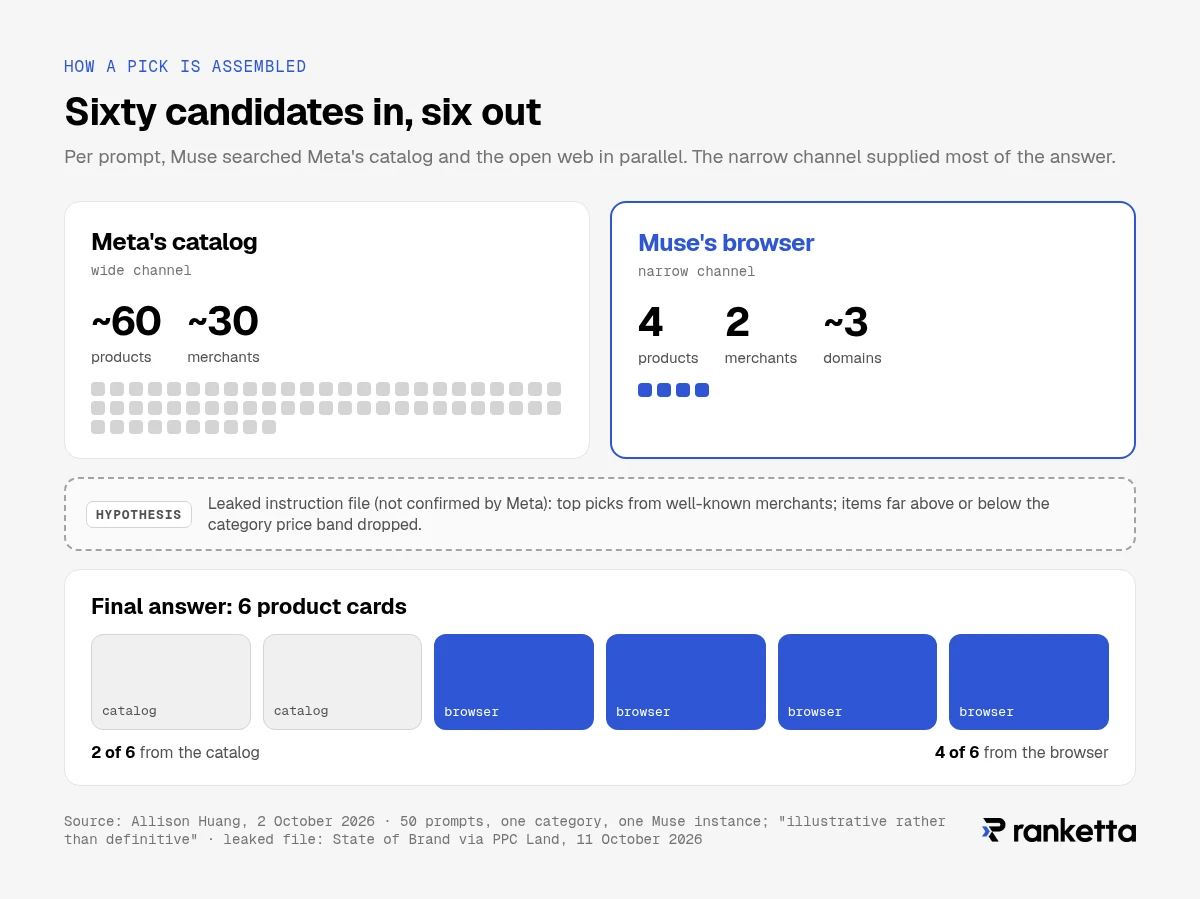Click the first gray square in catalog grid
1200x899 pixels.
point(98,389)
